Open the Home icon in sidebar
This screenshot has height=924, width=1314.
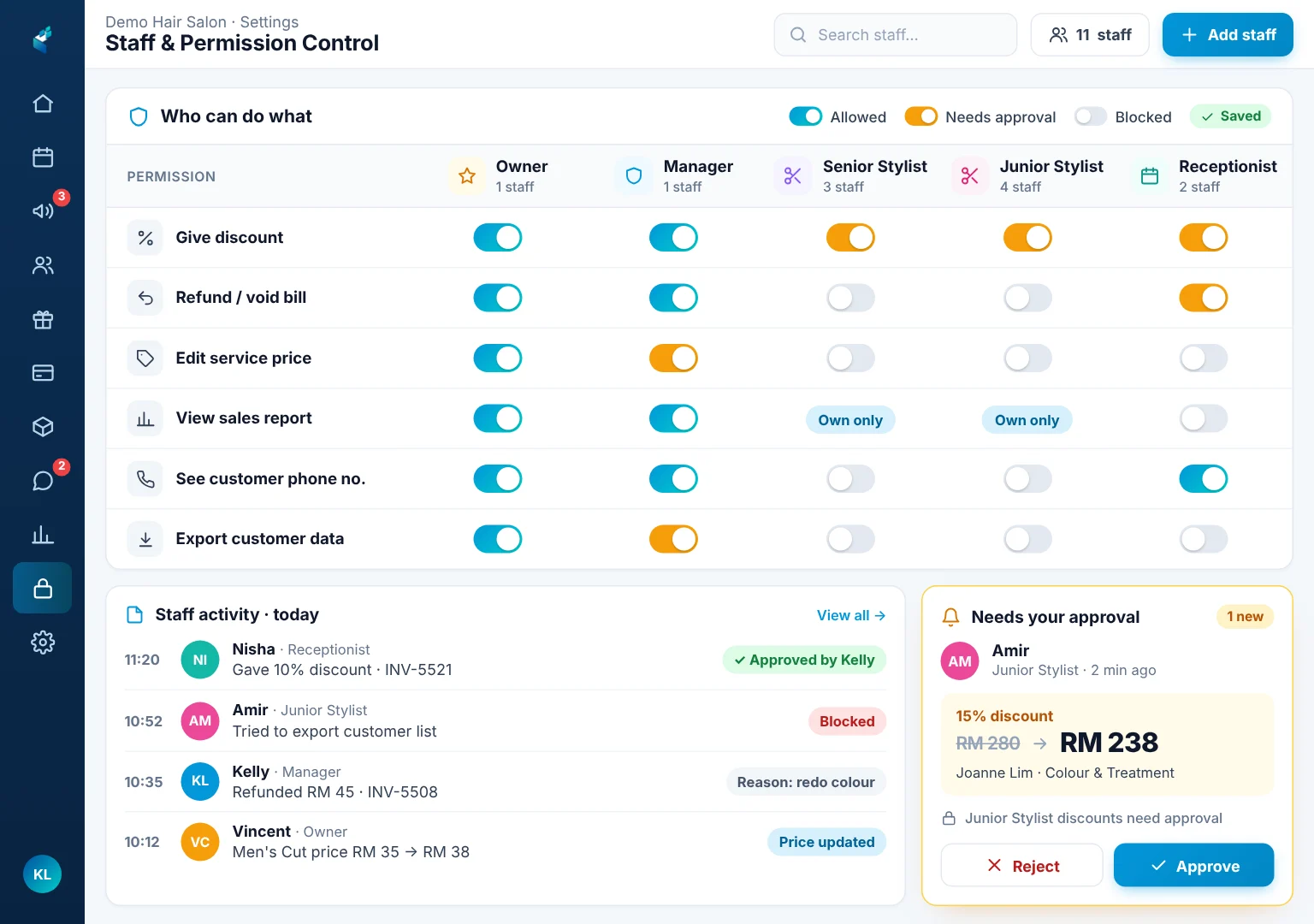tap(43, 104)
